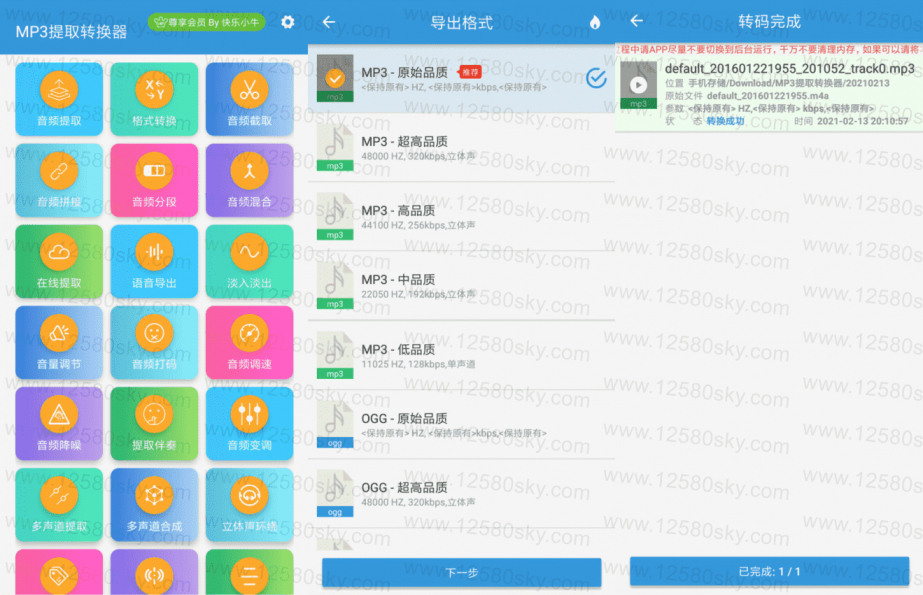Open the 音频降噪 noise reduction tool

click(x=57, y=422)
